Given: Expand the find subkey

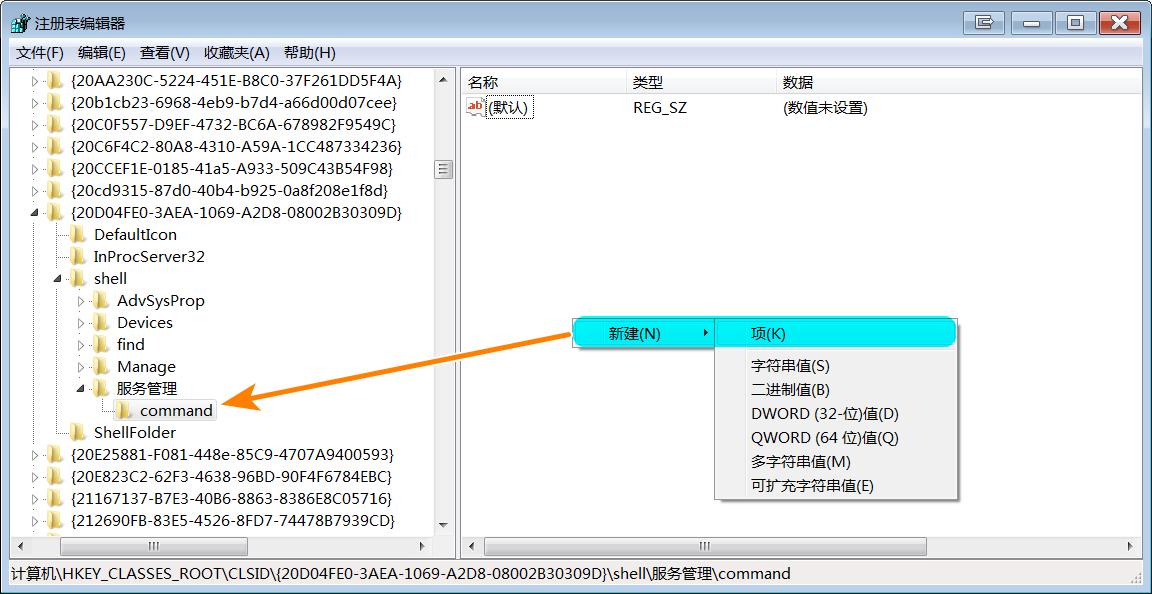Looking at the screenshot, I should point(81,344).
